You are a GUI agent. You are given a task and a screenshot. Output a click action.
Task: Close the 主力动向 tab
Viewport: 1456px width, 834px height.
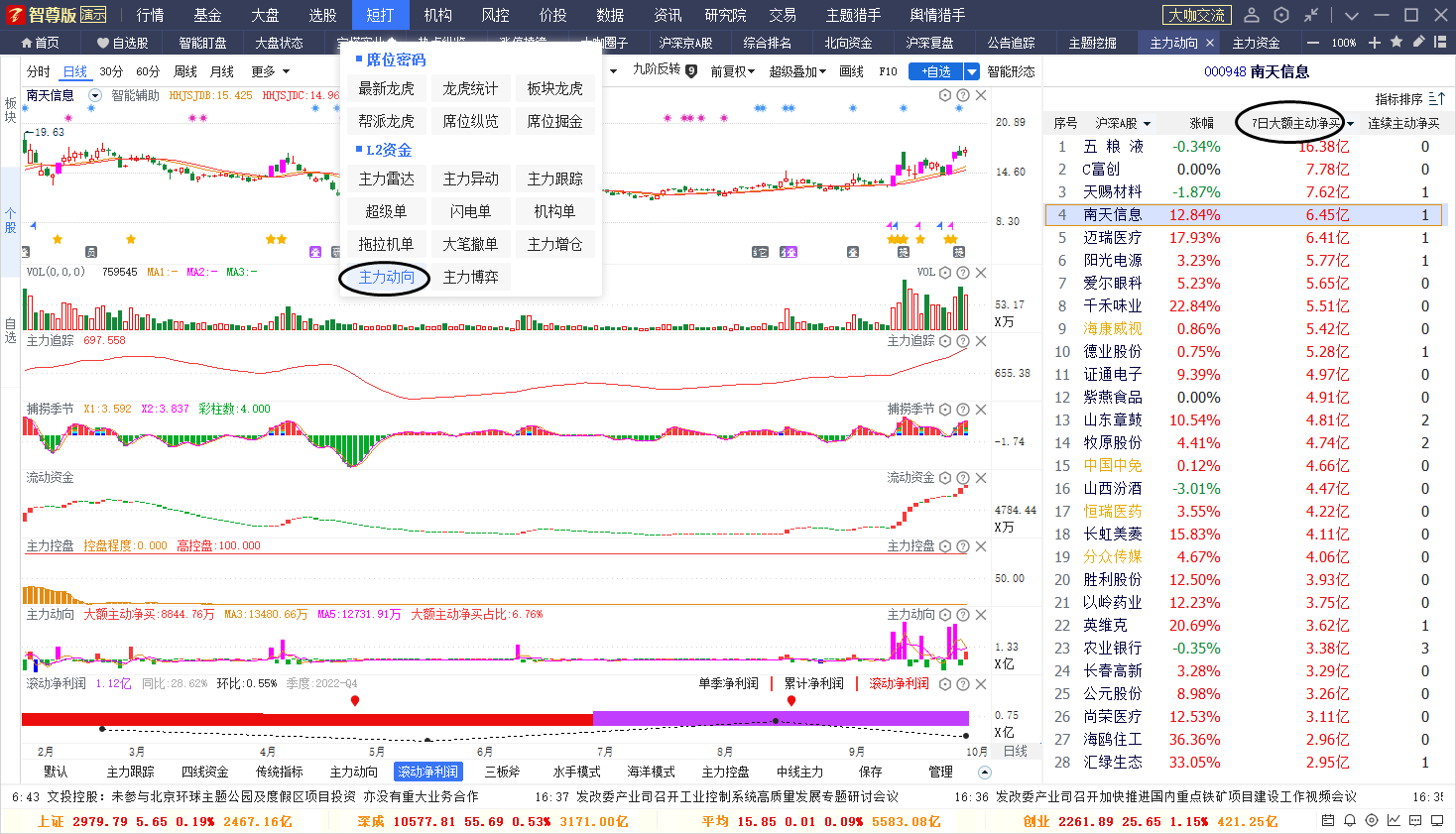[1210, 43]
